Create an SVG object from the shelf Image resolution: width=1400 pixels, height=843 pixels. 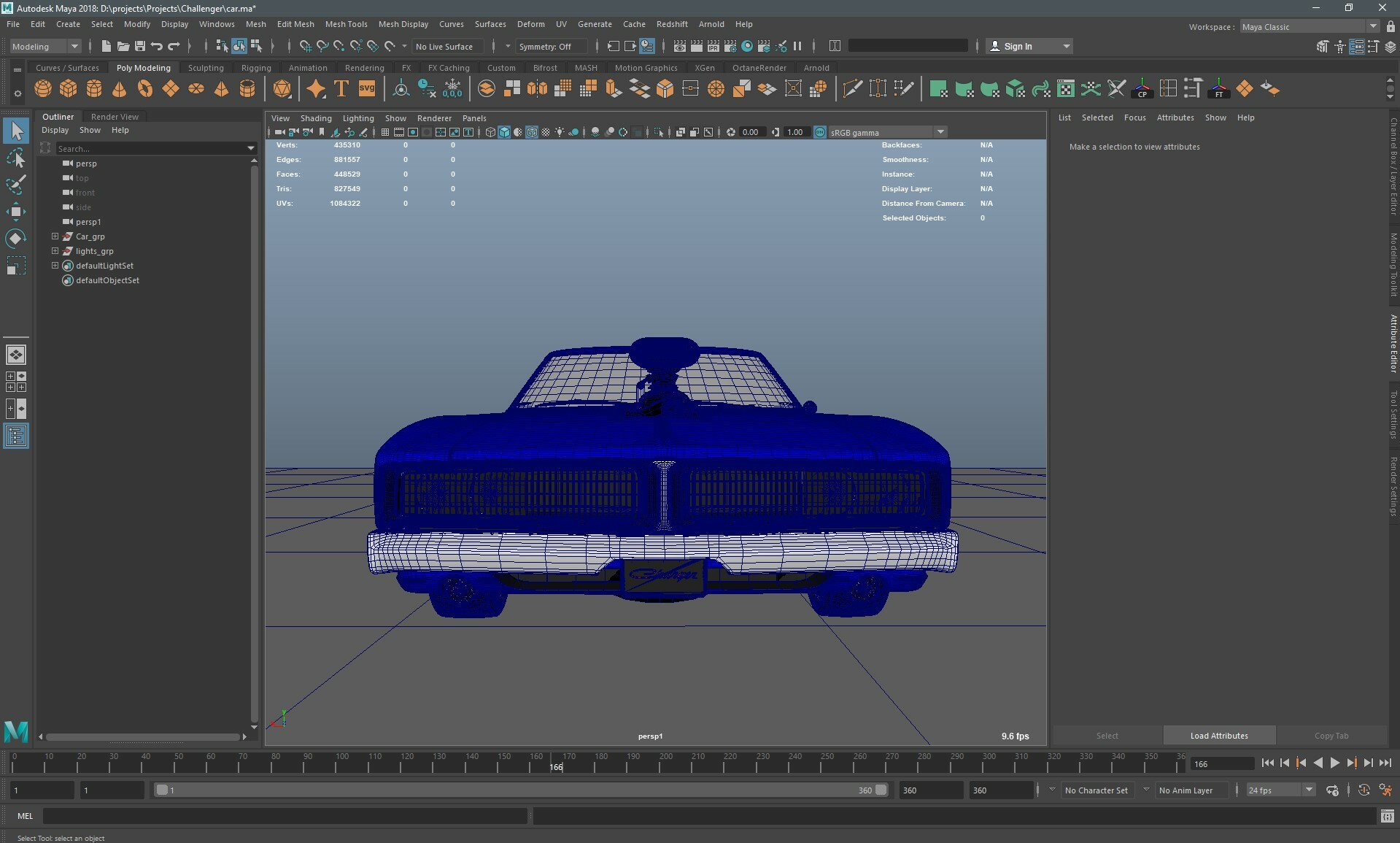point(366,88)
